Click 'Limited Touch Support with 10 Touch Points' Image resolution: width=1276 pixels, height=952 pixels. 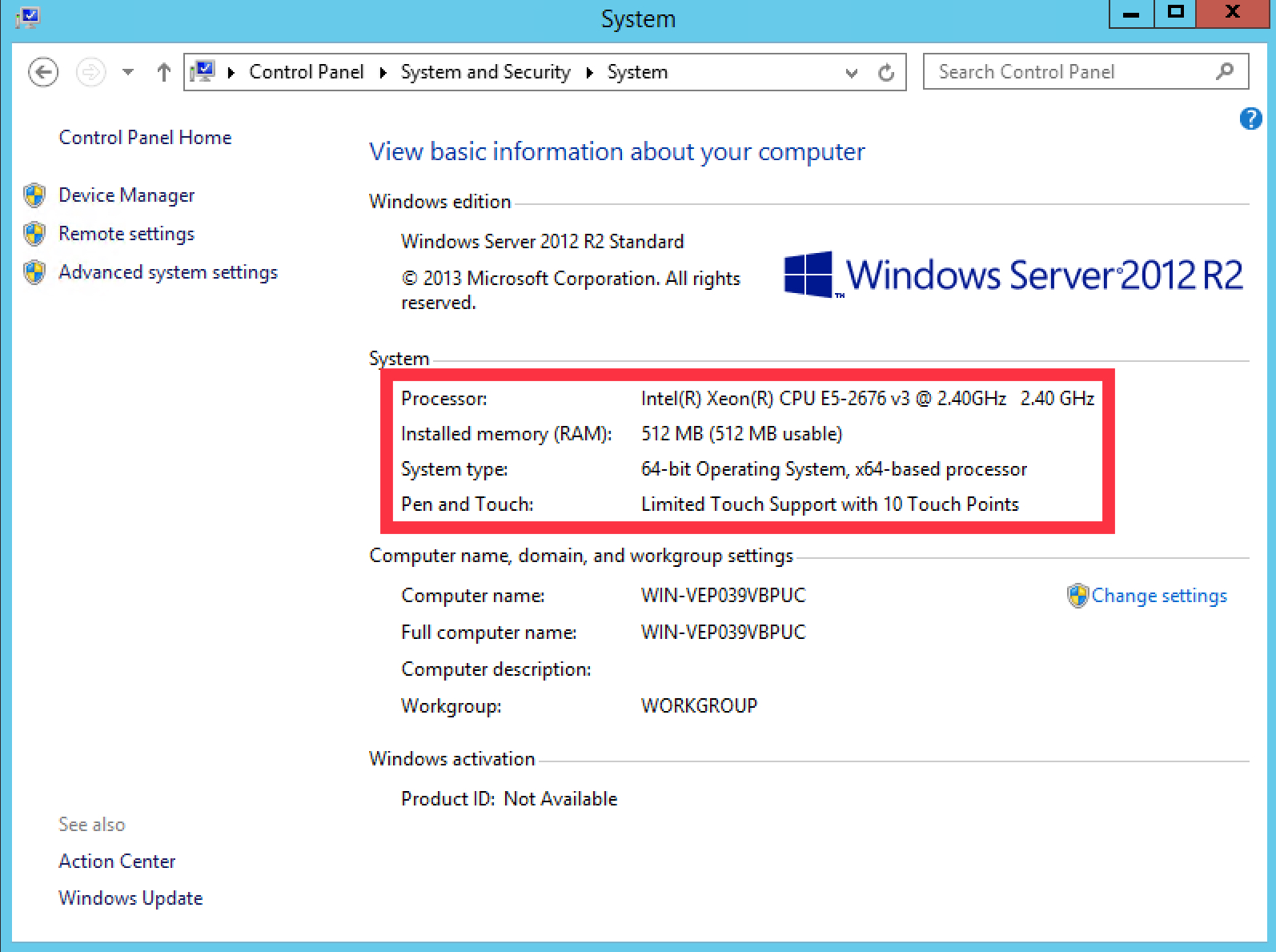(830, 504)
